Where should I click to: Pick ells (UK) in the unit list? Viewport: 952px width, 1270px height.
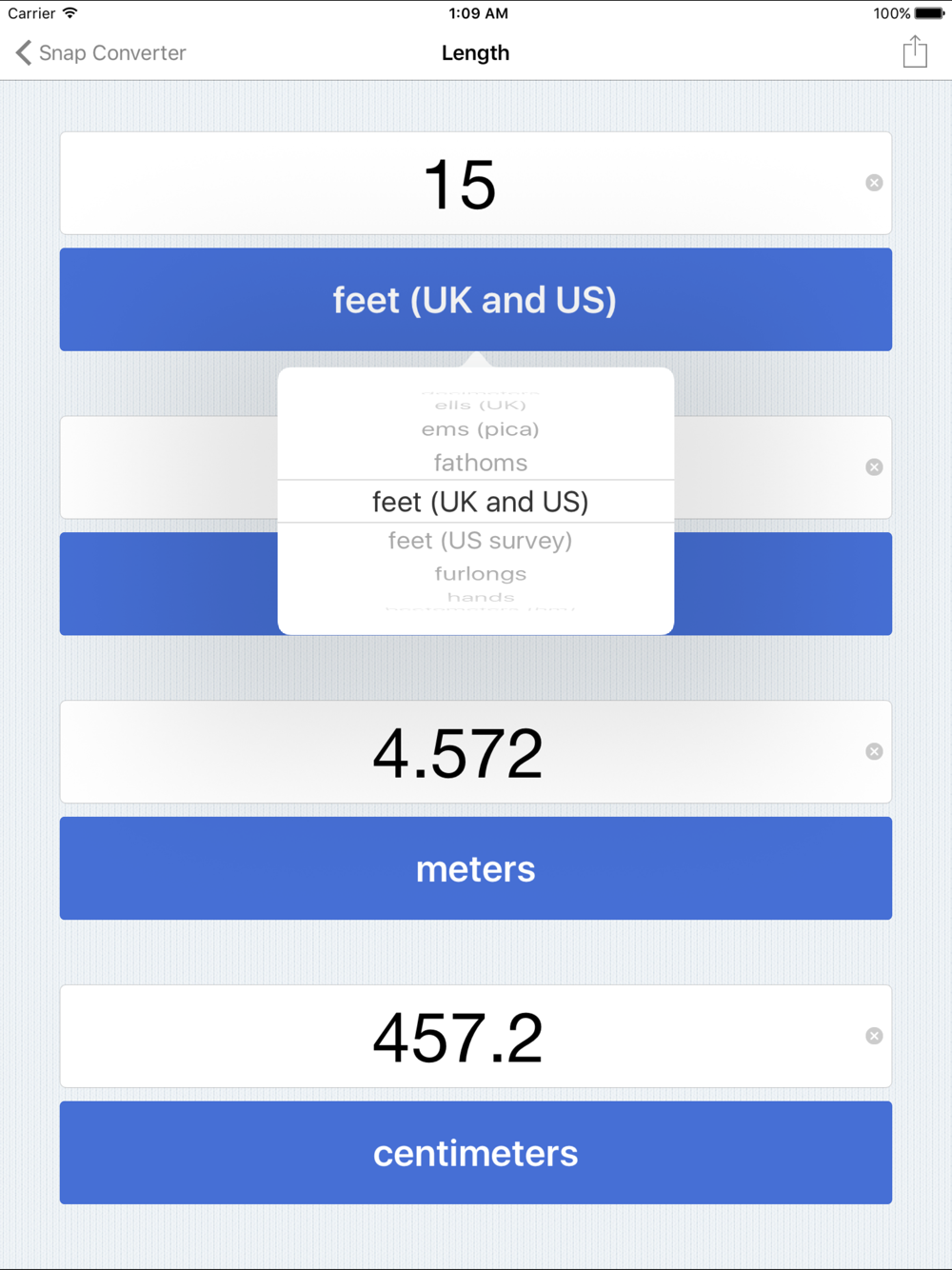coord(480,406)
